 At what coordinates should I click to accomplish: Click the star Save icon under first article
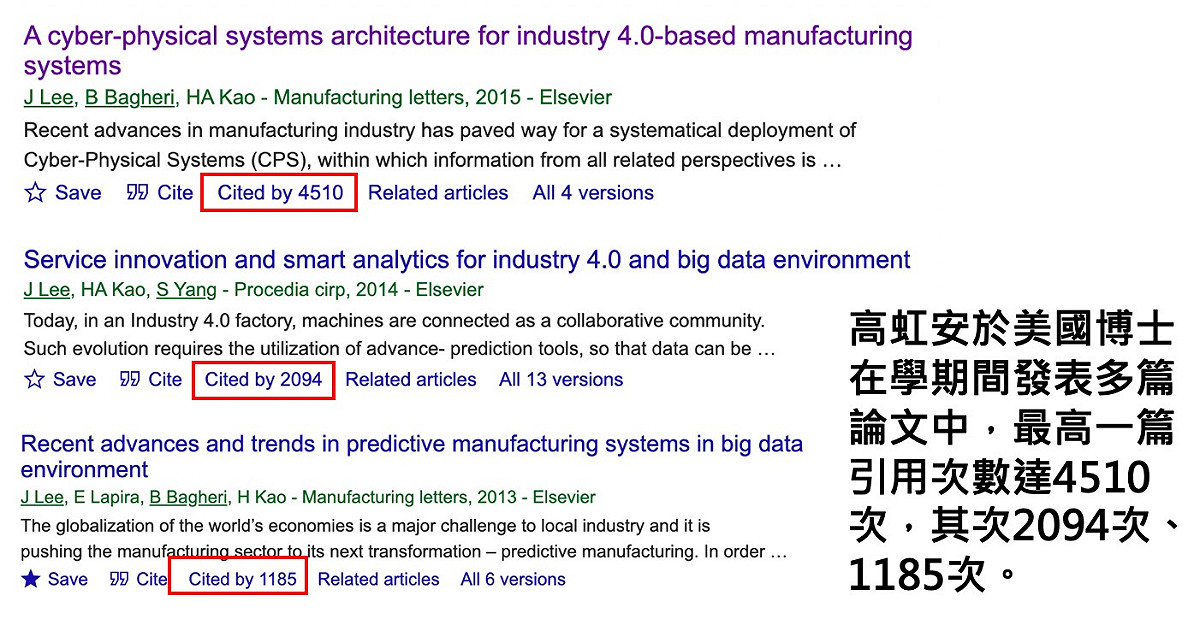tap(35, 193)
